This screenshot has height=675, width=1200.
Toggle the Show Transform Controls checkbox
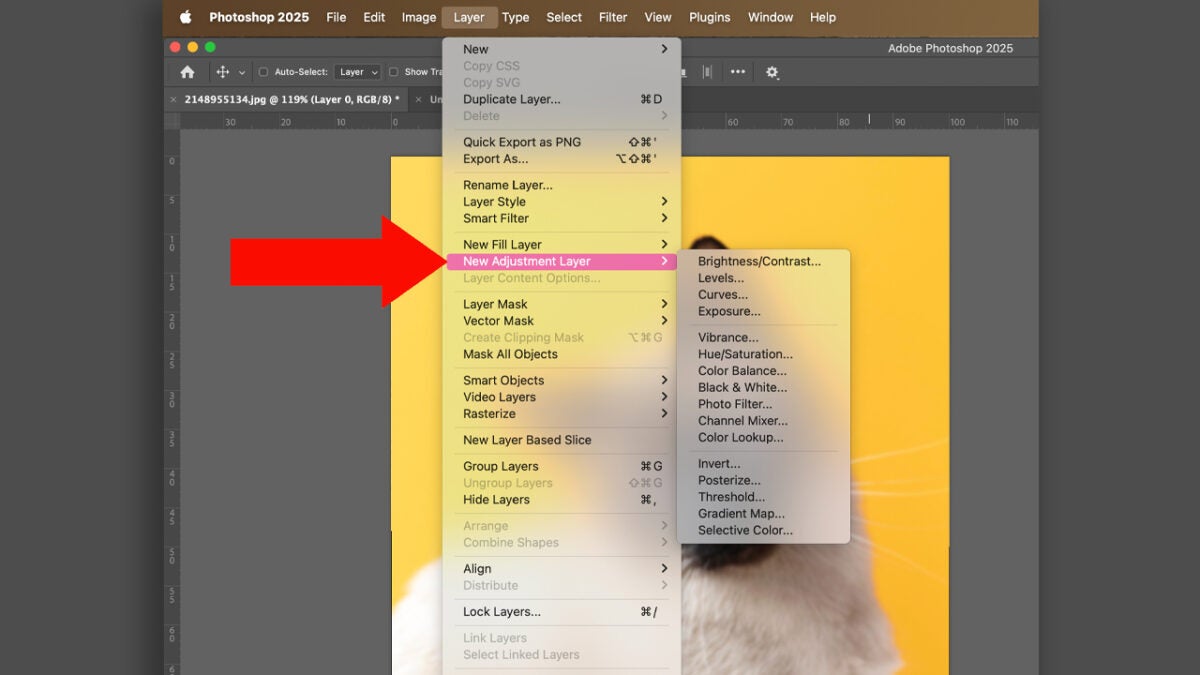[x=394, y=72]
